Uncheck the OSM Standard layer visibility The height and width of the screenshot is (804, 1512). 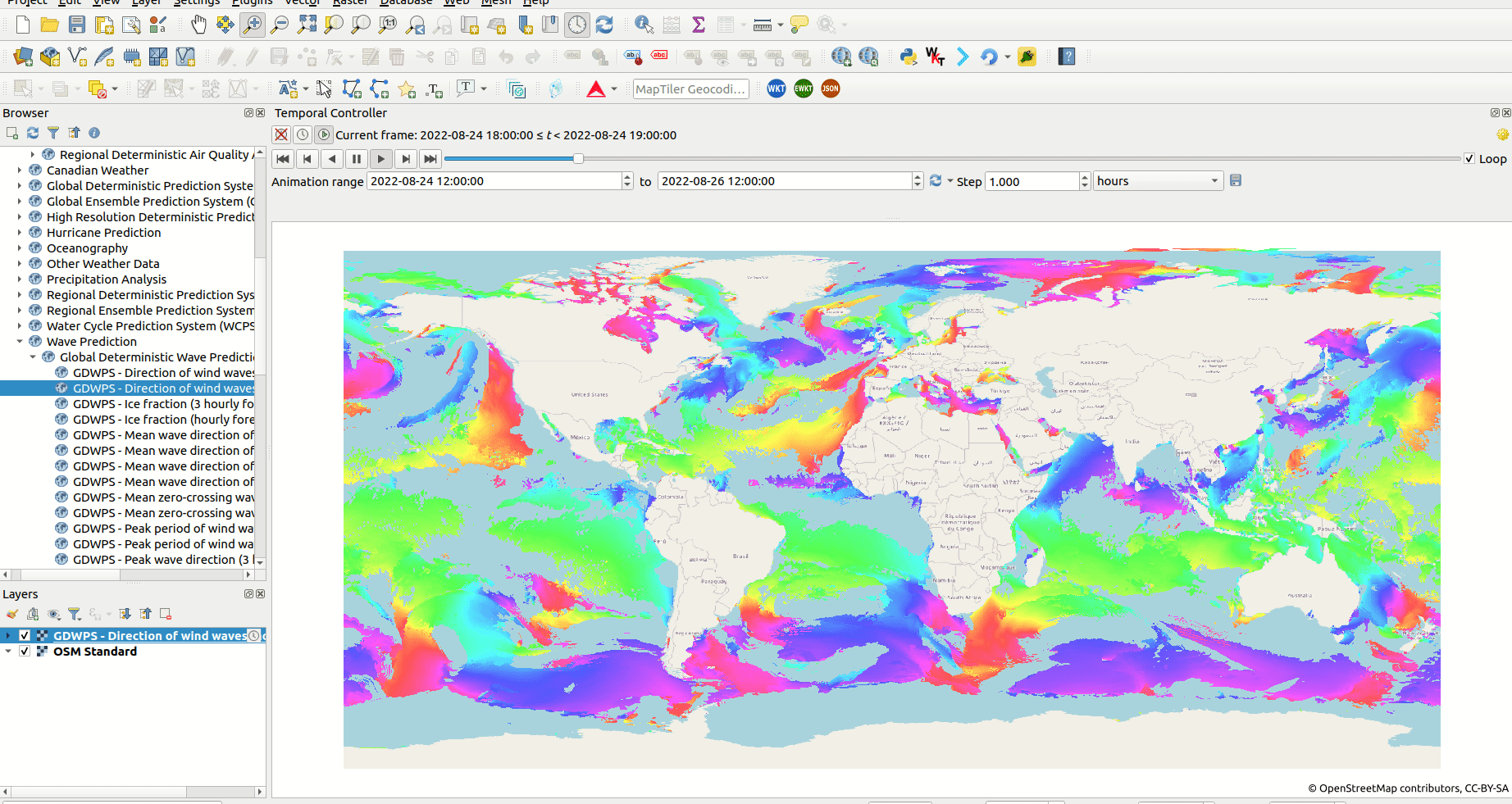(x=25, y=652)
